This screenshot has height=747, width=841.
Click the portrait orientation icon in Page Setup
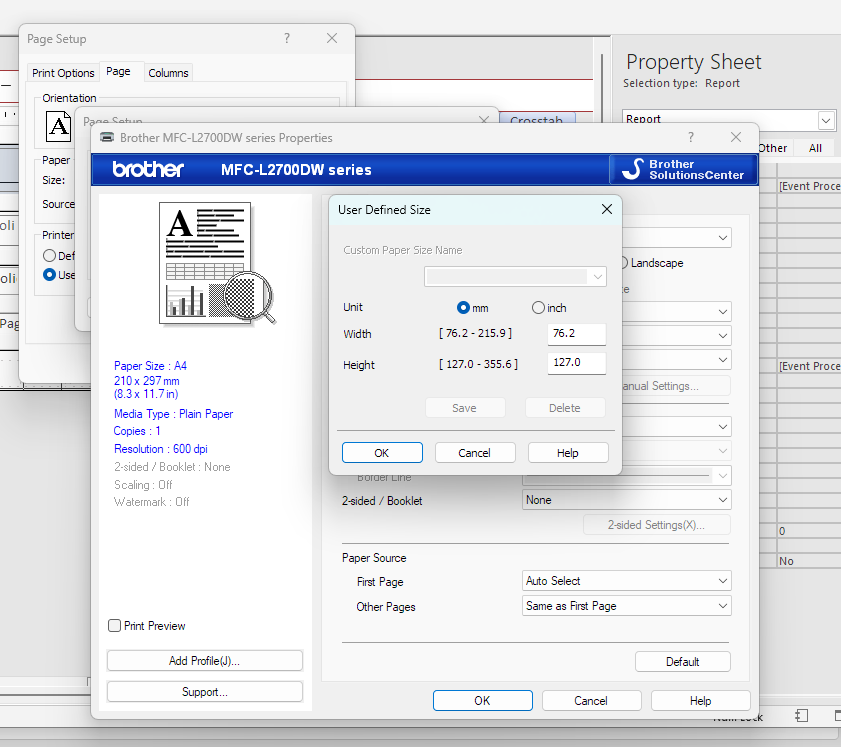pos(58,127)
